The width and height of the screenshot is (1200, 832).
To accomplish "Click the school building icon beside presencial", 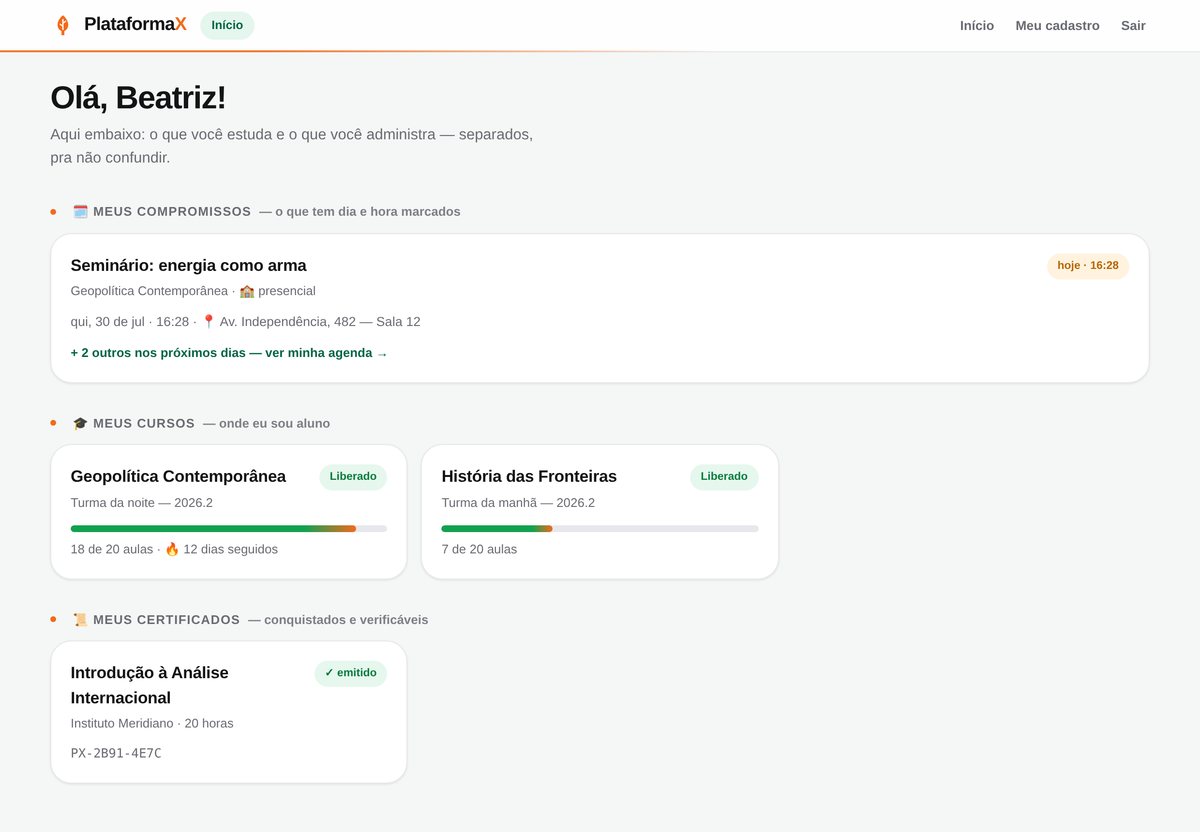I will pyautogui.click(x=247, y=291).
